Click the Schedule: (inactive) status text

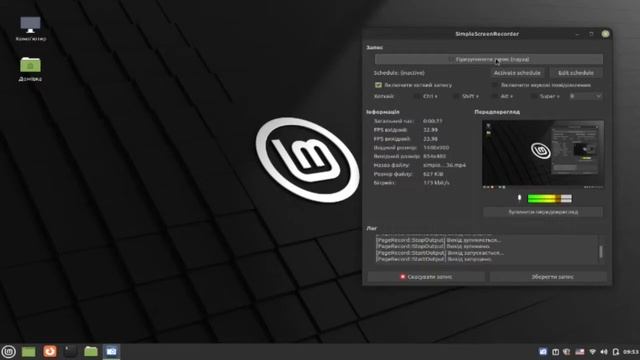[x=399, y=73]
